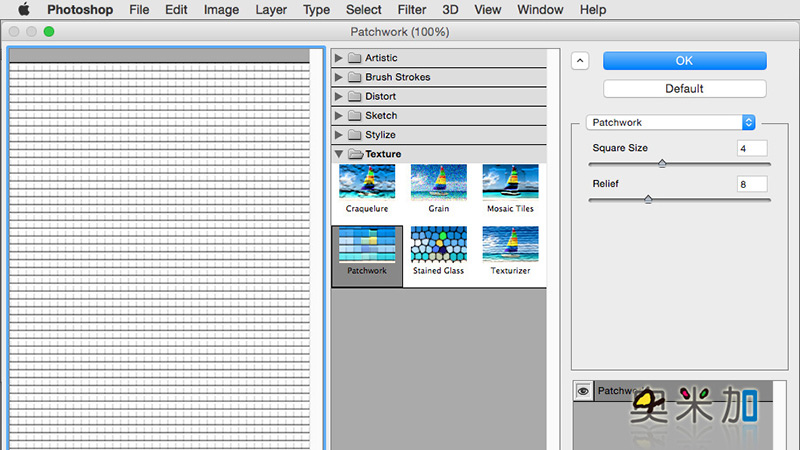800x450 pixels.
Task: Select the Stained Glass filter thumbnail
Action: point(439,245)
